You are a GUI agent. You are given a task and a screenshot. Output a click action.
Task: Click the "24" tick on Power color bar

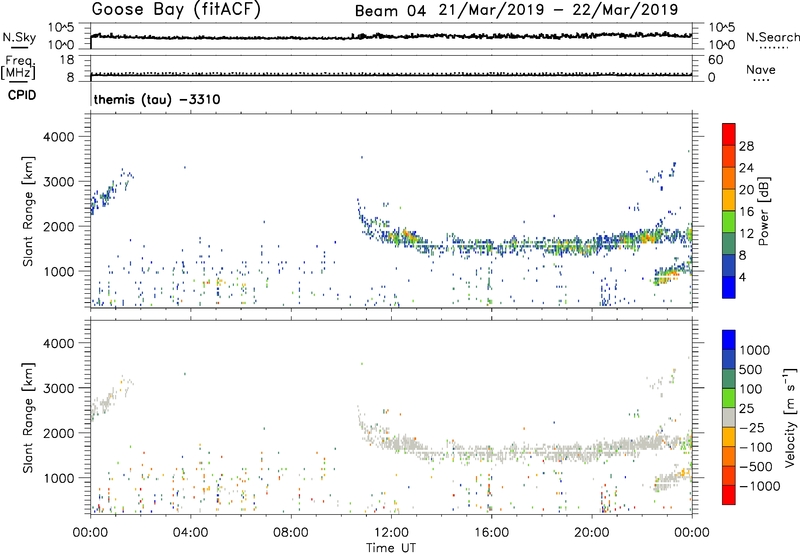coord(746,168)
